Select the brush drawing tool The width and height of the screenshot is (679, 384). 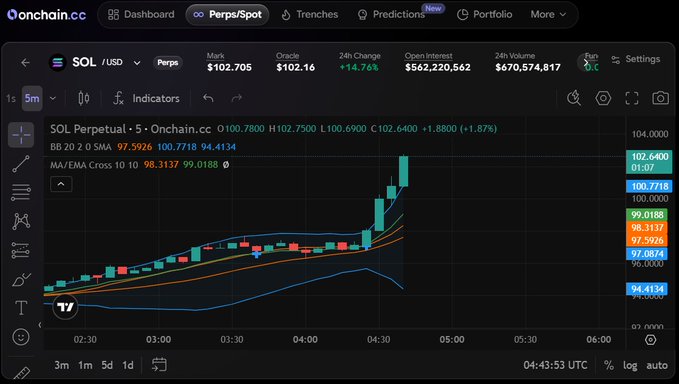tap(21, 279)
